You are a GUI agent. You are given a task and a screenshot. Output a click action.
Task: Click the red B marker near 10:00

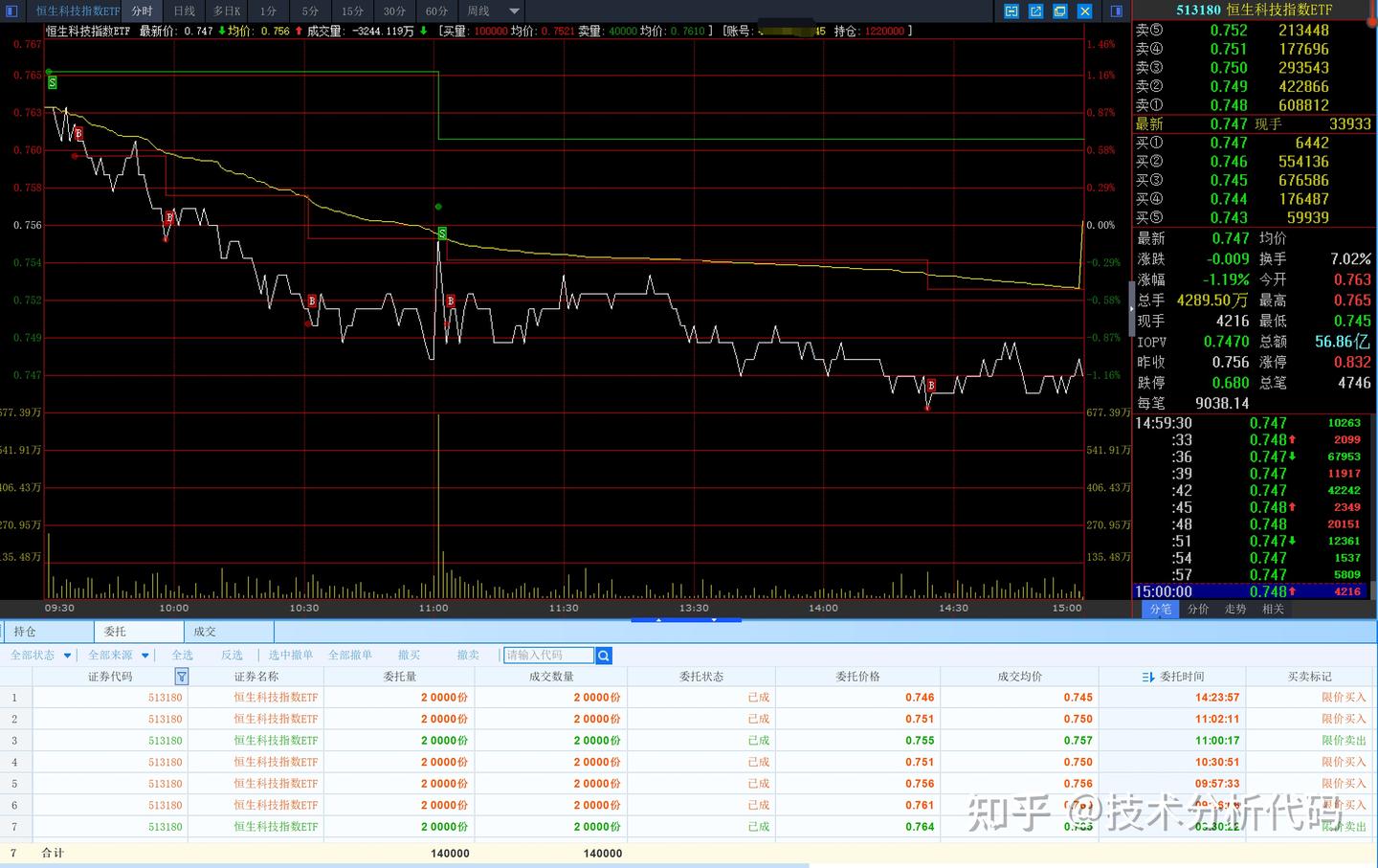pos(169,218)
